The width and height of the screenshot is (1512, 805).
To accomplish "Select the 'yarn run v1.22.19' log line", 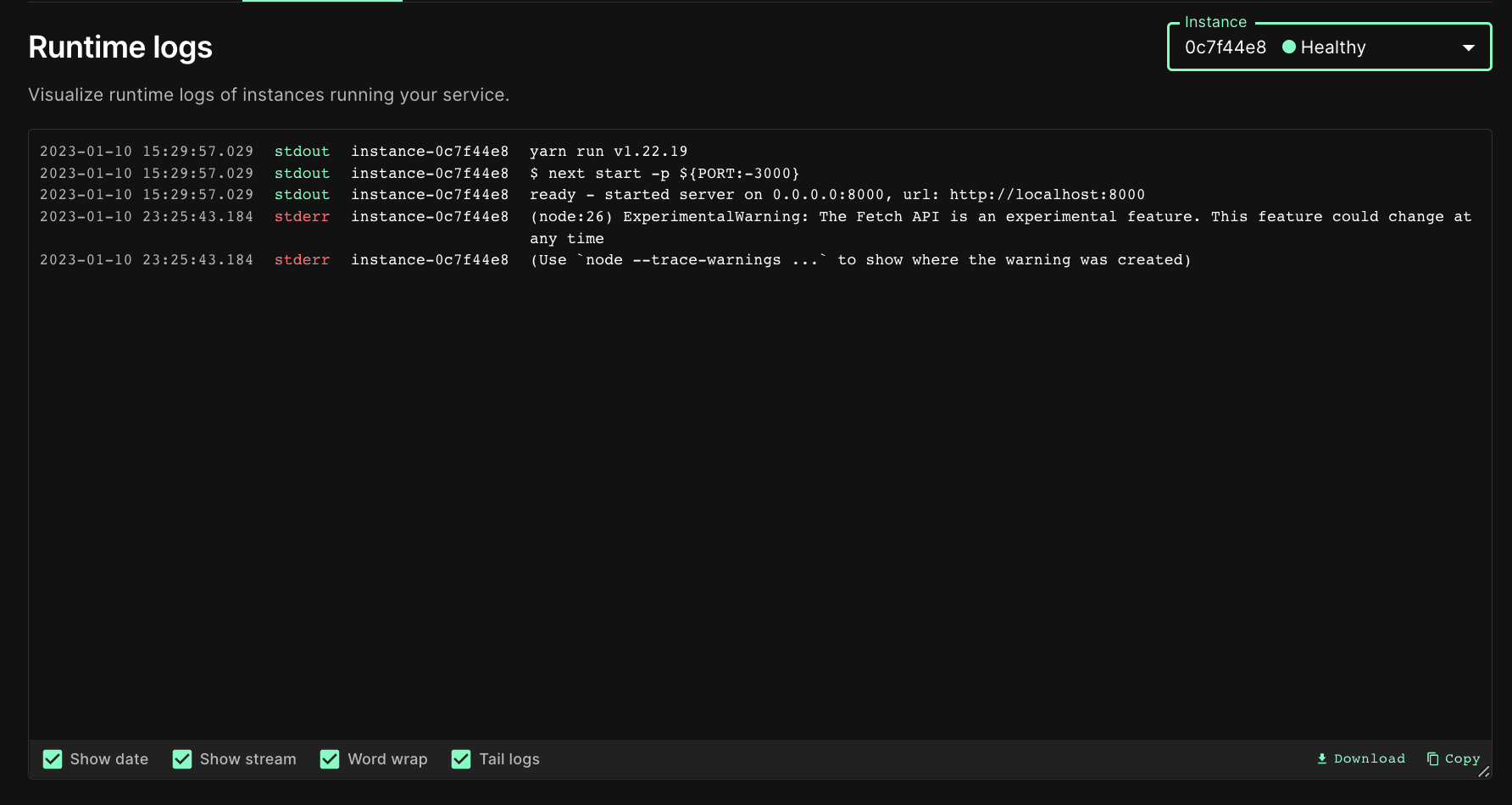I will click(608, 152).
